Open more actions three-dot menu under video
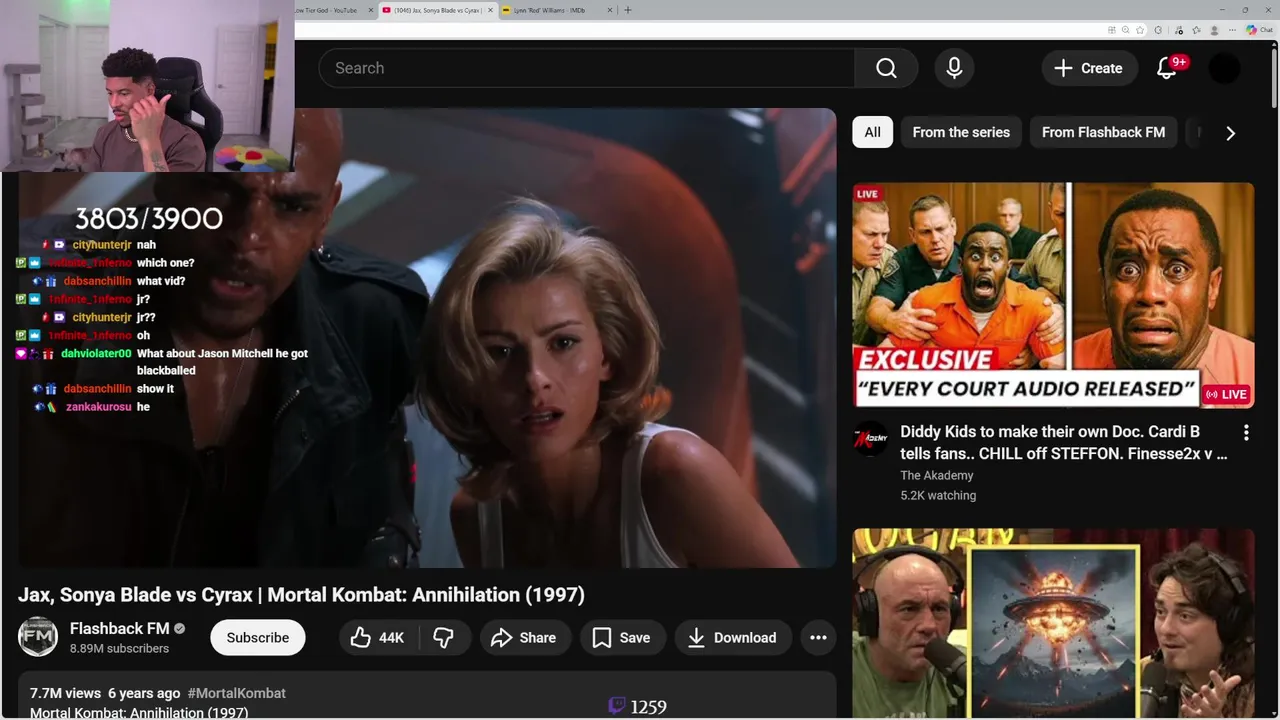The height and width of the screenshot is (720, 1280). click(818, 637)
